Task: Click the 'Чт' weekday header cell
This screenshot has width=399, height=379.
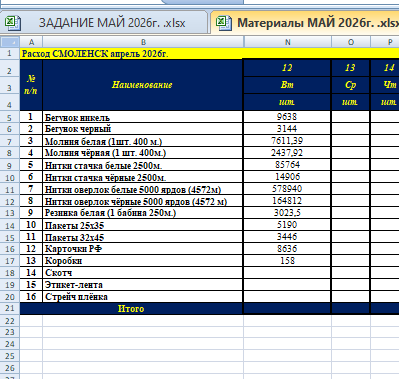Action: 385,85
